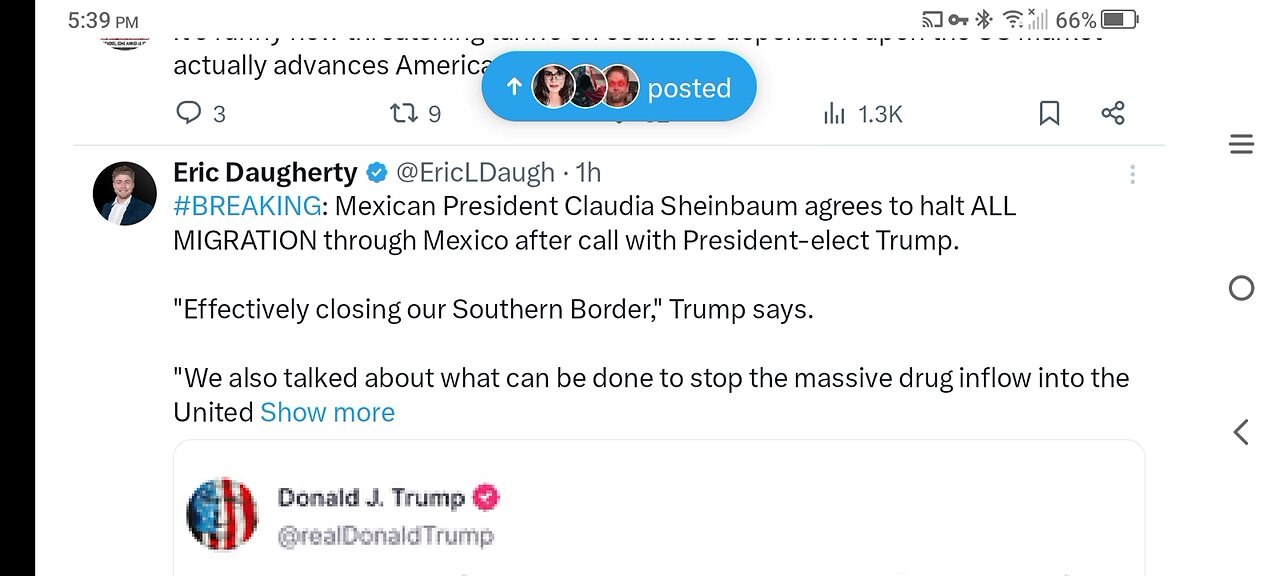Open Android recent apps button

(1241, 146)
